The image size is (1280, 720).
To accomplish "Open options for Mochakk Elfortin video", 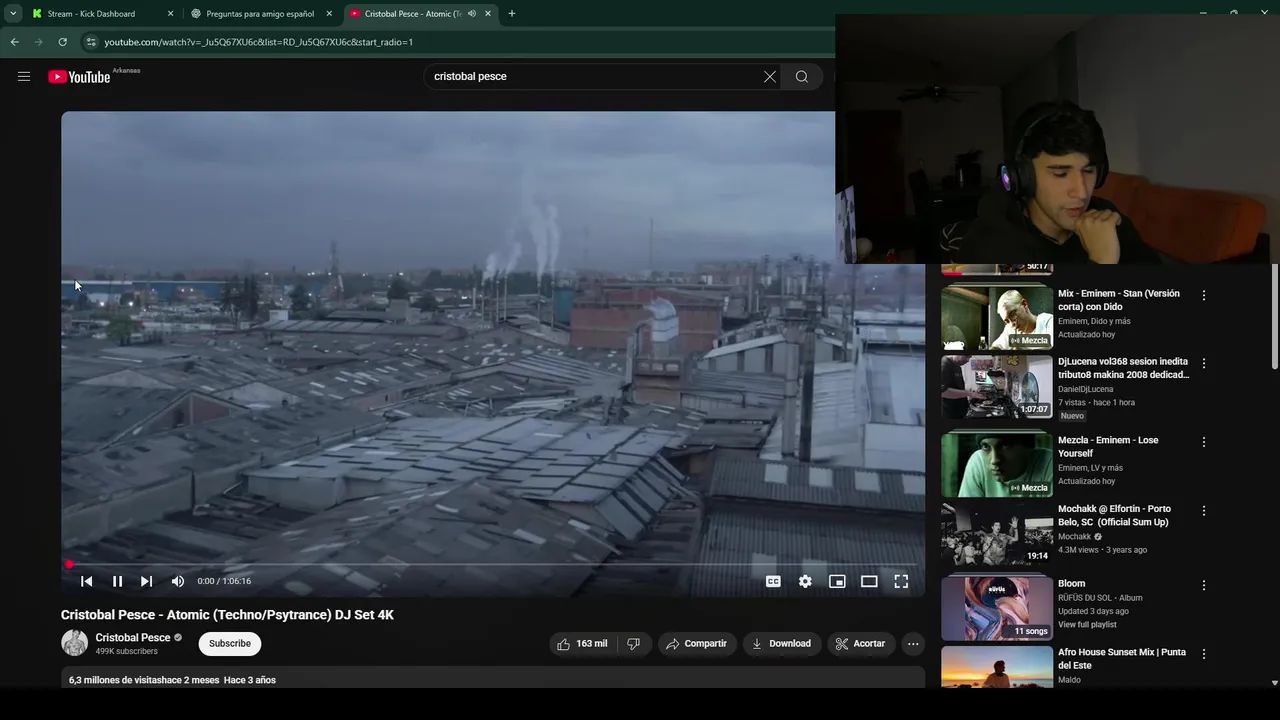I will tap(1204, 510).
